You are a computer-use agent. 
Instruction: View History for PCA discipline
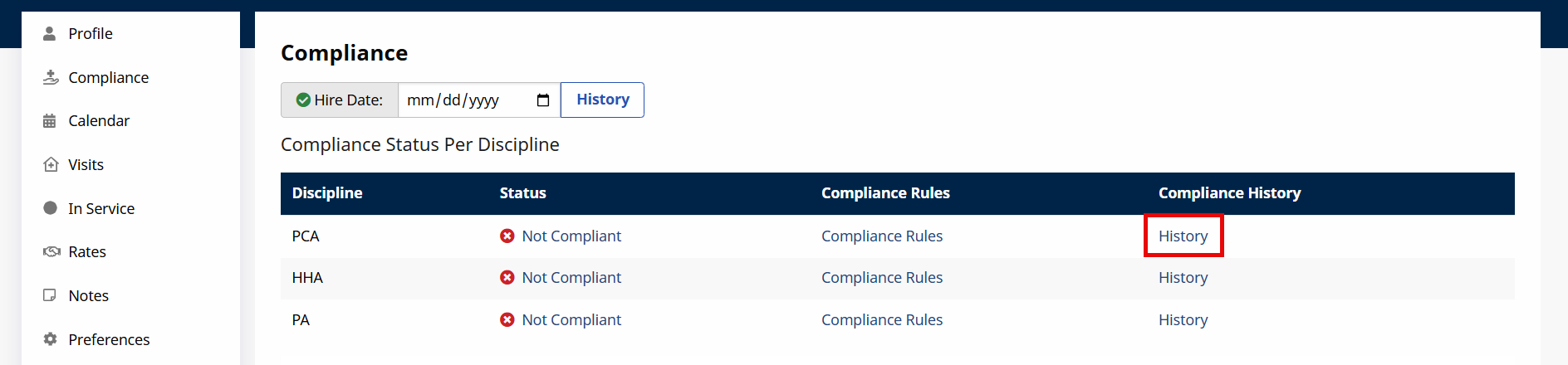pos(1183,236)
